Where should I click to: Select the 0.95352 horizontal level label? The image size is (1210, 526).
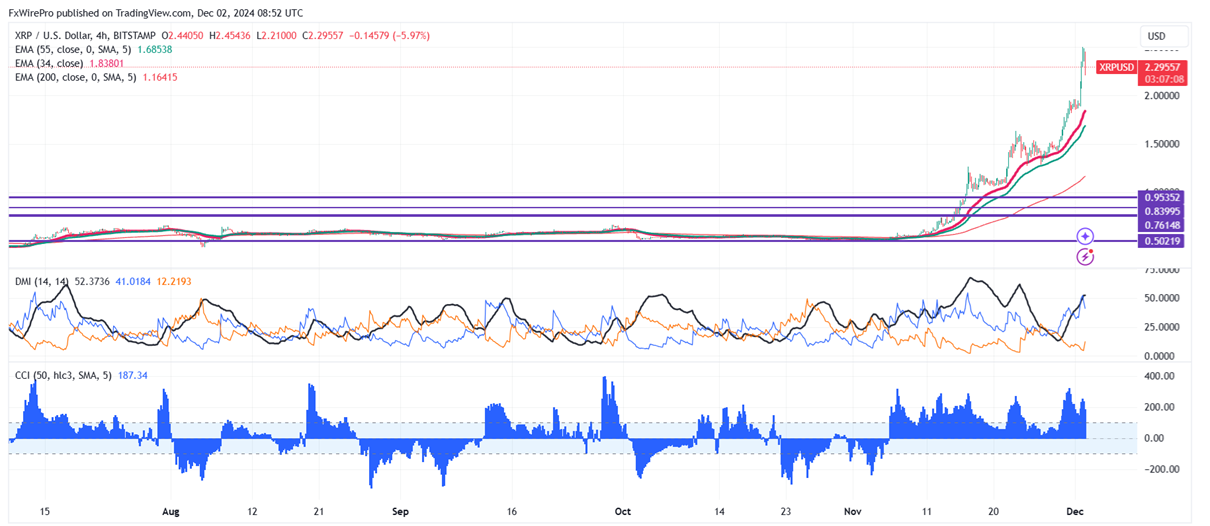coord(1162,197)
